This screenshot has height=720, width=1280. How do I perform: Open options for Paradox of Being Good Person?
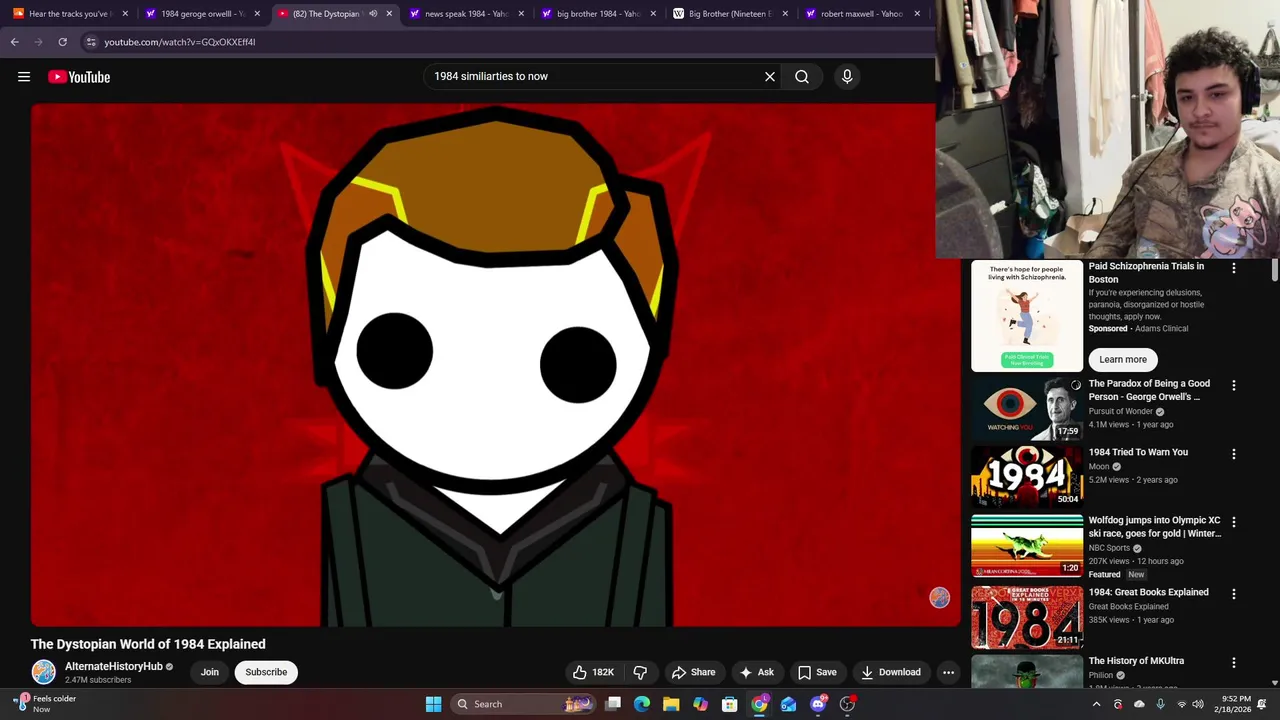pos(1233,385)
